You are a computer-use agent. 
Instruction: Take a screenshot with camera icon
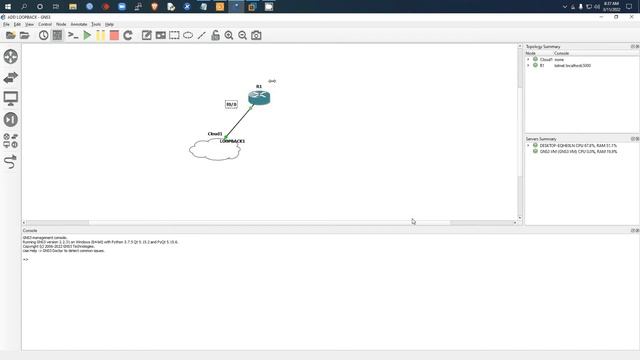256,36
